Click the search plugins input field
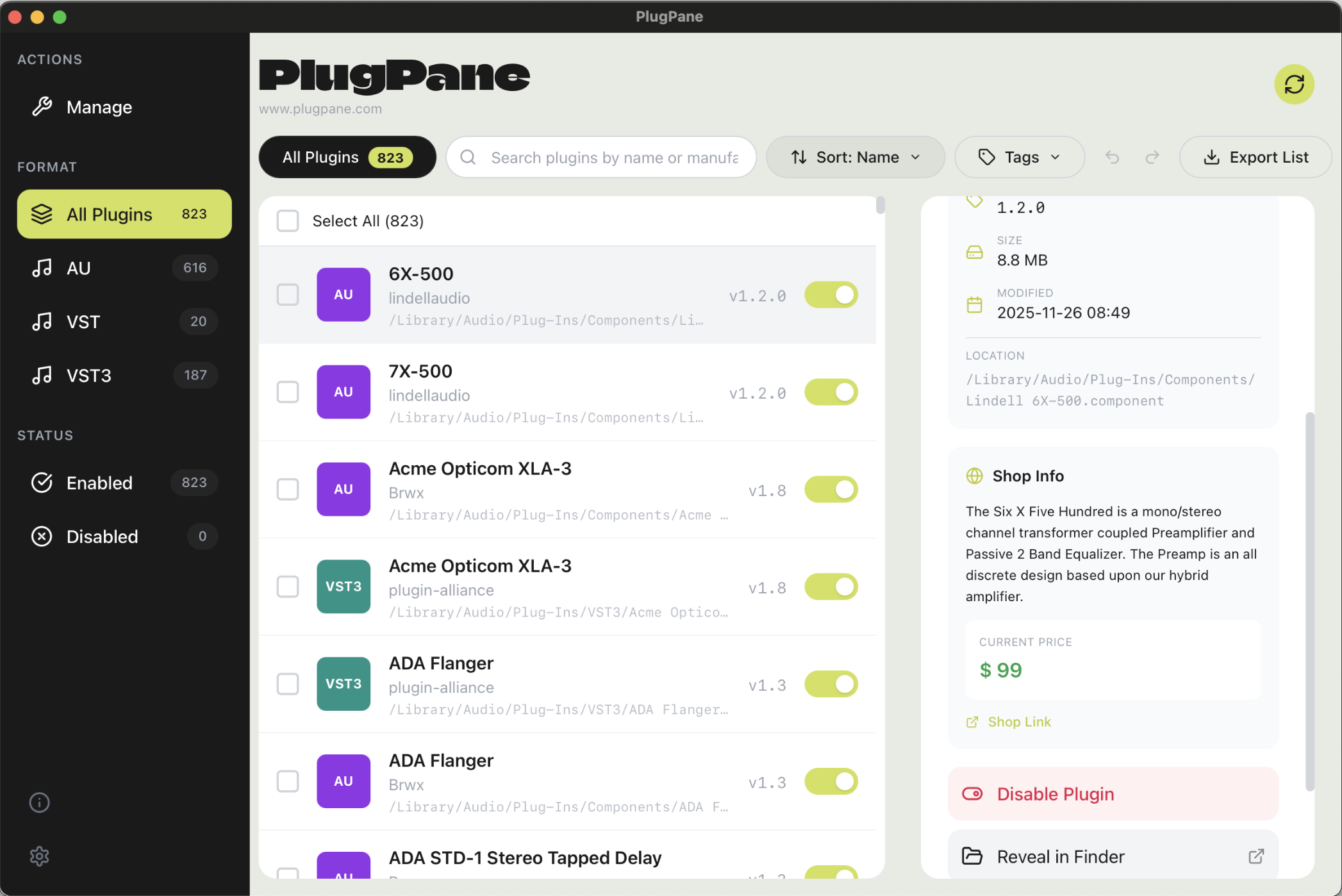This screenshot has height=896, width=1342. point(601,158)
